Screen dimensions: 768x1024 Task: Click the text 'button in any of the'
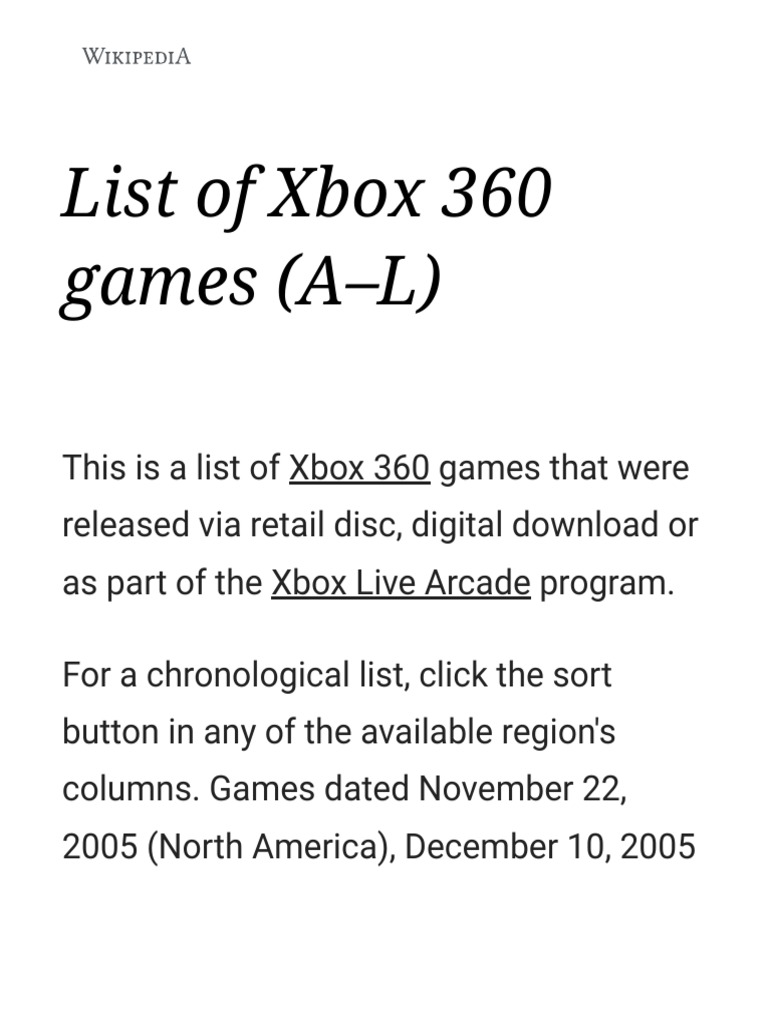pyautogui.click(x=206, y=732)
